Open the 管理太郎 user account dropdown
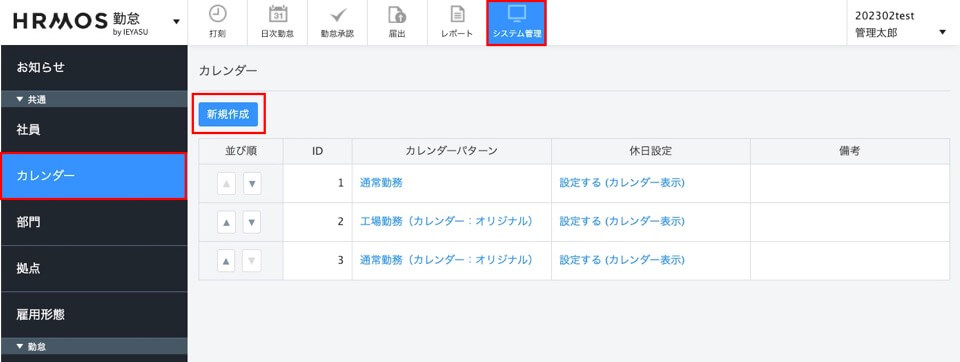The height and width of the screenshot is (362, 960). [x=942, y=32]
